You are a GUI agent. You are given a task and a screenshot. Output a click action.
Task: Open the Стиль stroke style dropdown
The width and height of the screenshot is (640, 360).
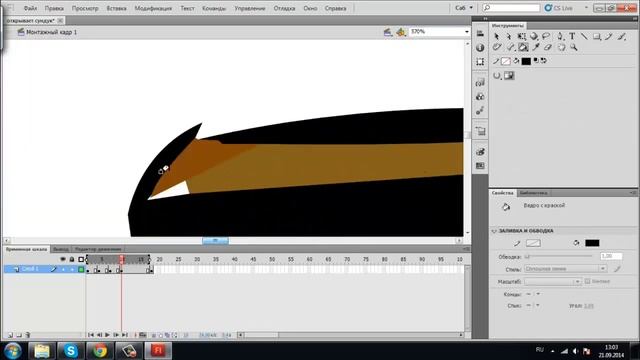(565, 269)
